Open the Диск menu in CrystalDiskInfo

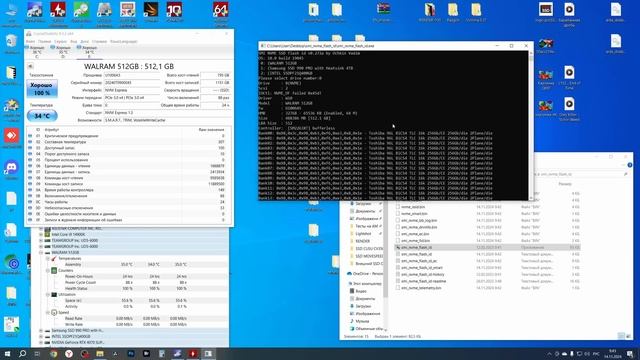[x=84, y=42]
